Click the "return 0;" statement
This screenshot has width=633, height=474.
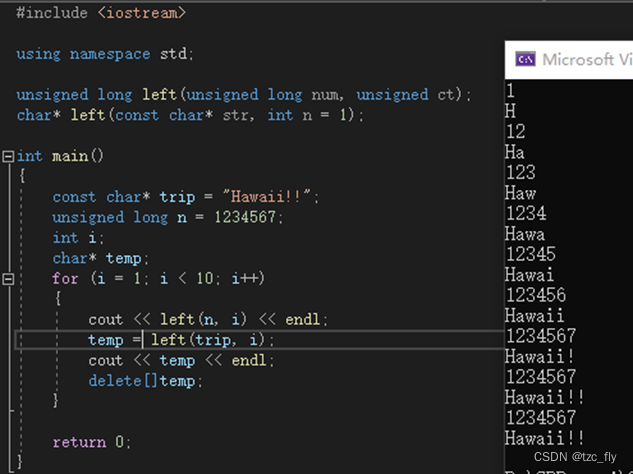coord(92,442)
